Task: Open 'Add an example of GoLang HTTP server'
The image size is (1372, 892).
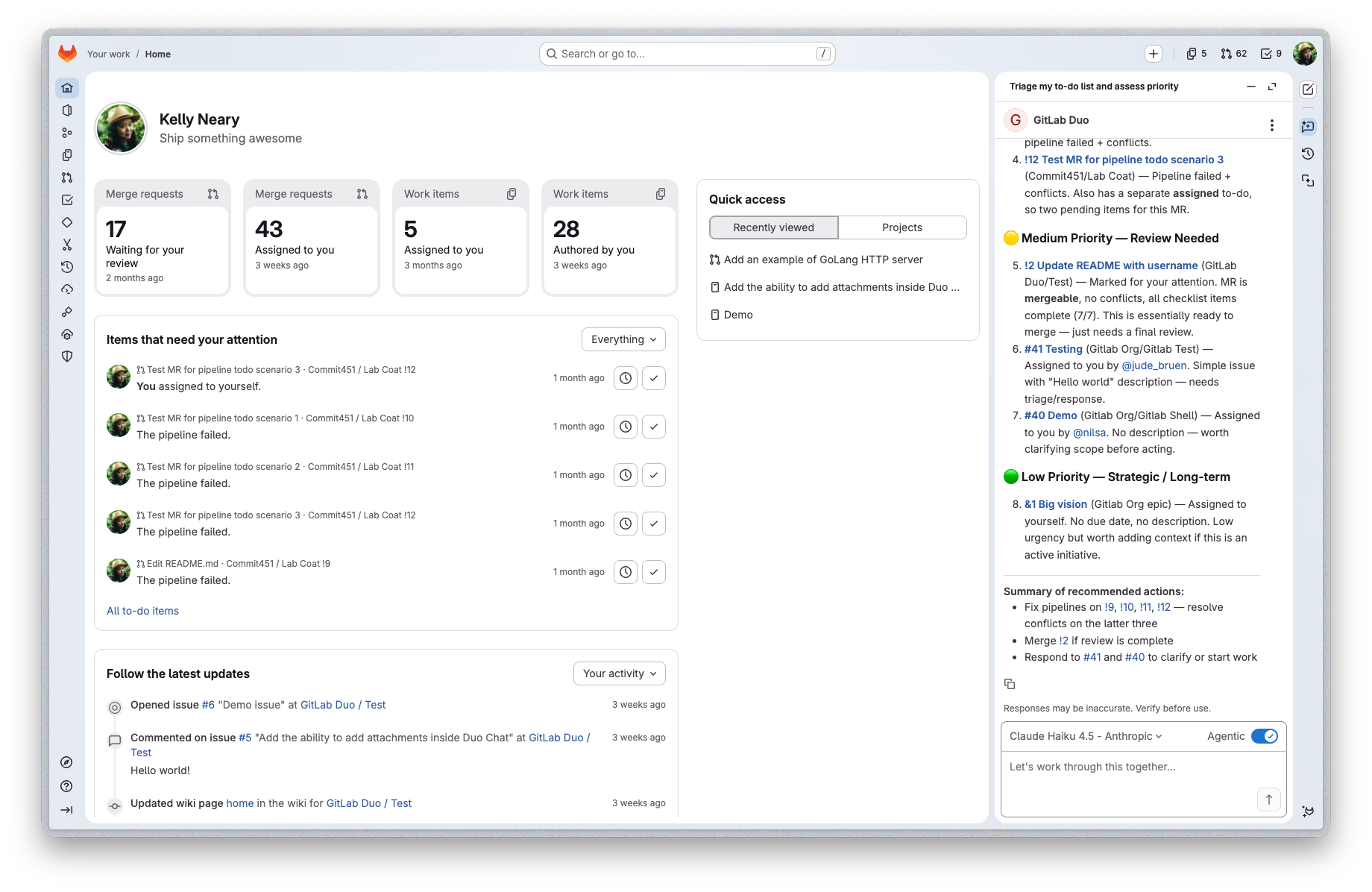Action: click(823, 260)
